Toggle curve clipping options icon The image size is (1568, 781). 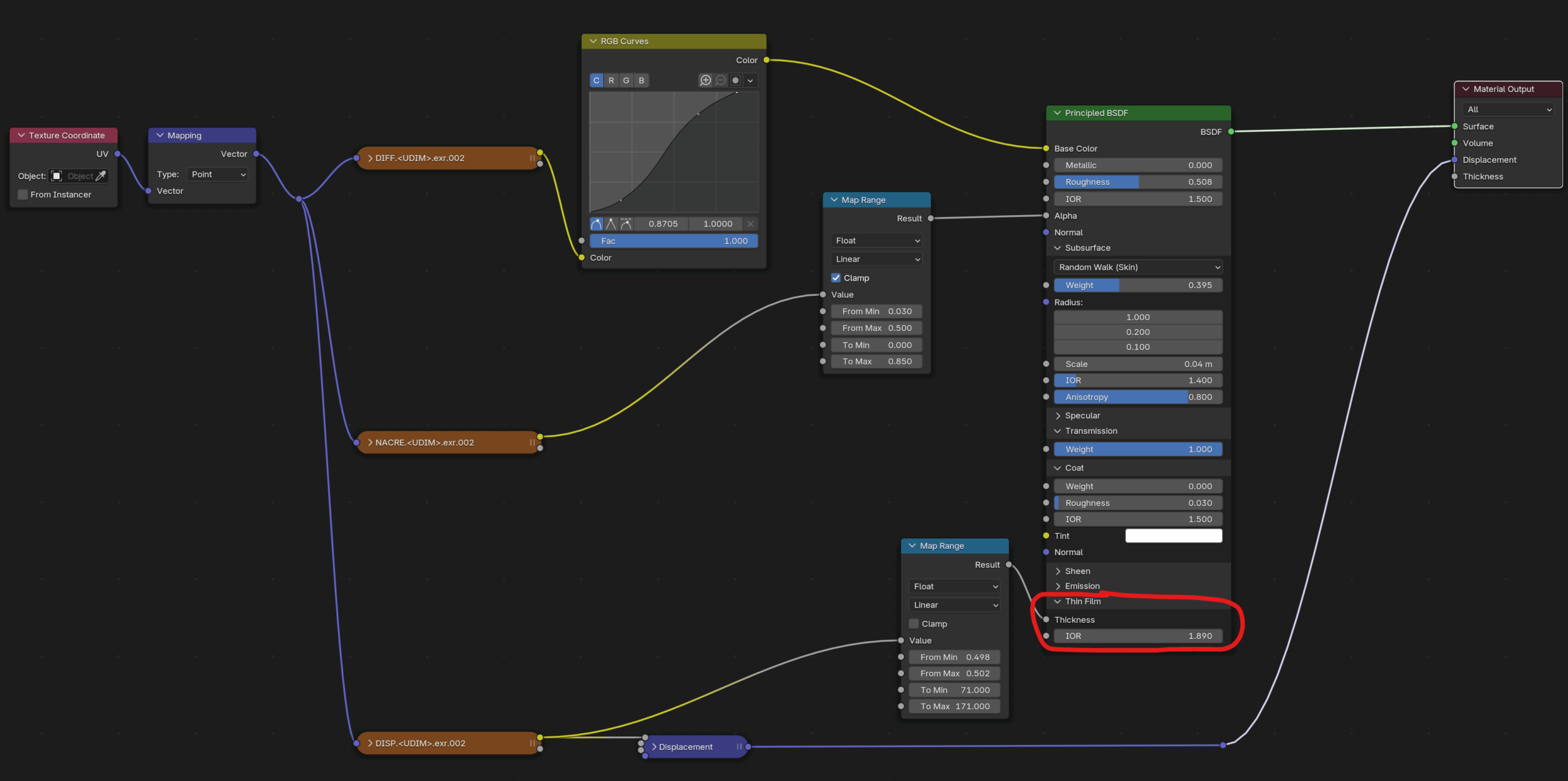coord(736,80)
